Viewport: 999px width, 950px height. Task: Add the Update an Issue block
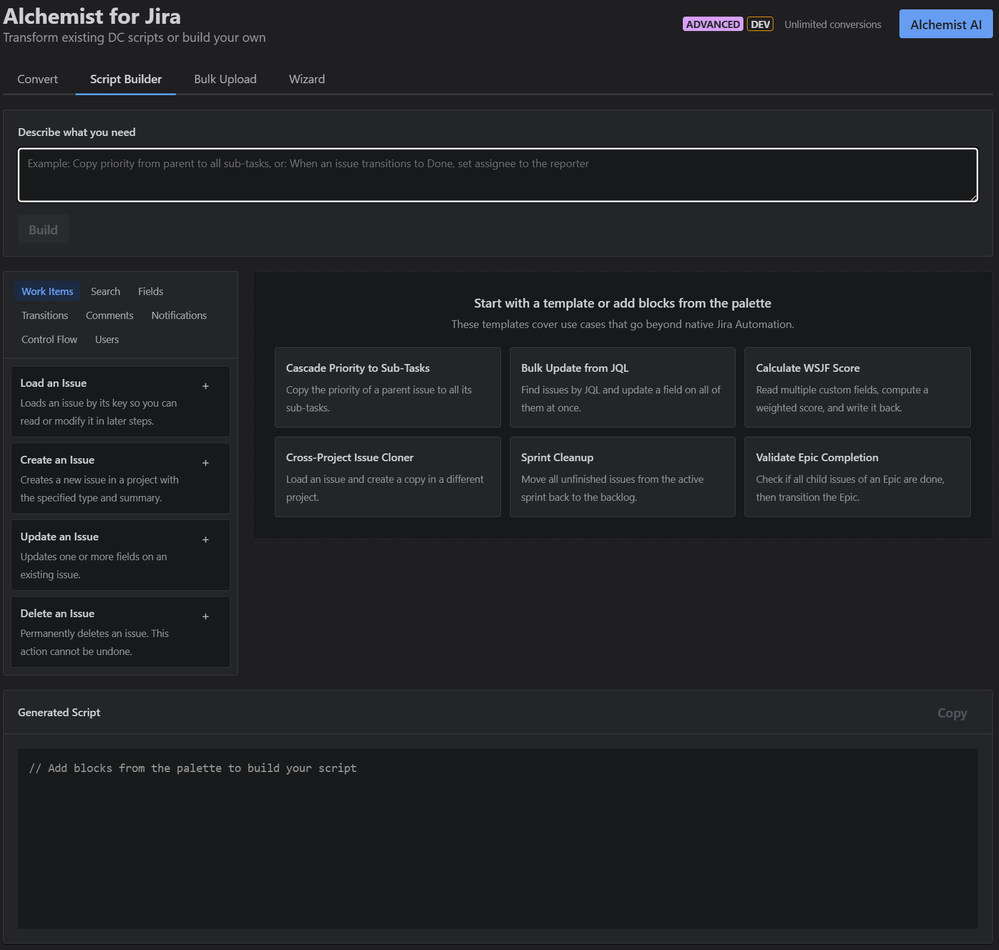pos(205,539)
